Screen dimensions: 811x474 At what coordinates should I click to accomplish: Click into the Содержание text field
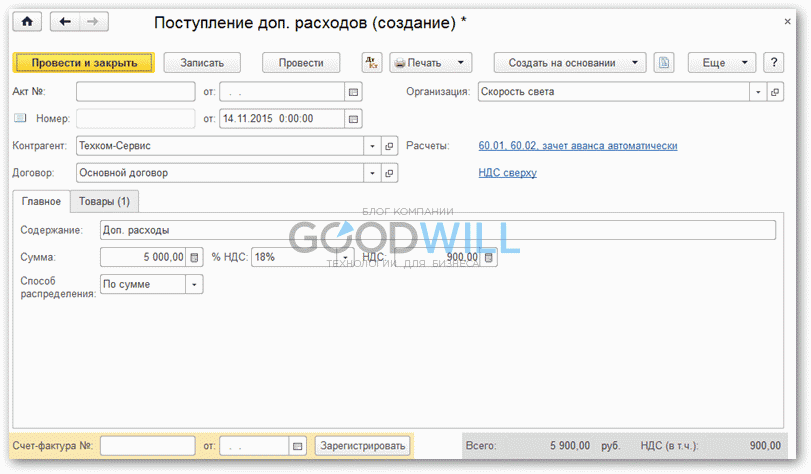(437, 230)
